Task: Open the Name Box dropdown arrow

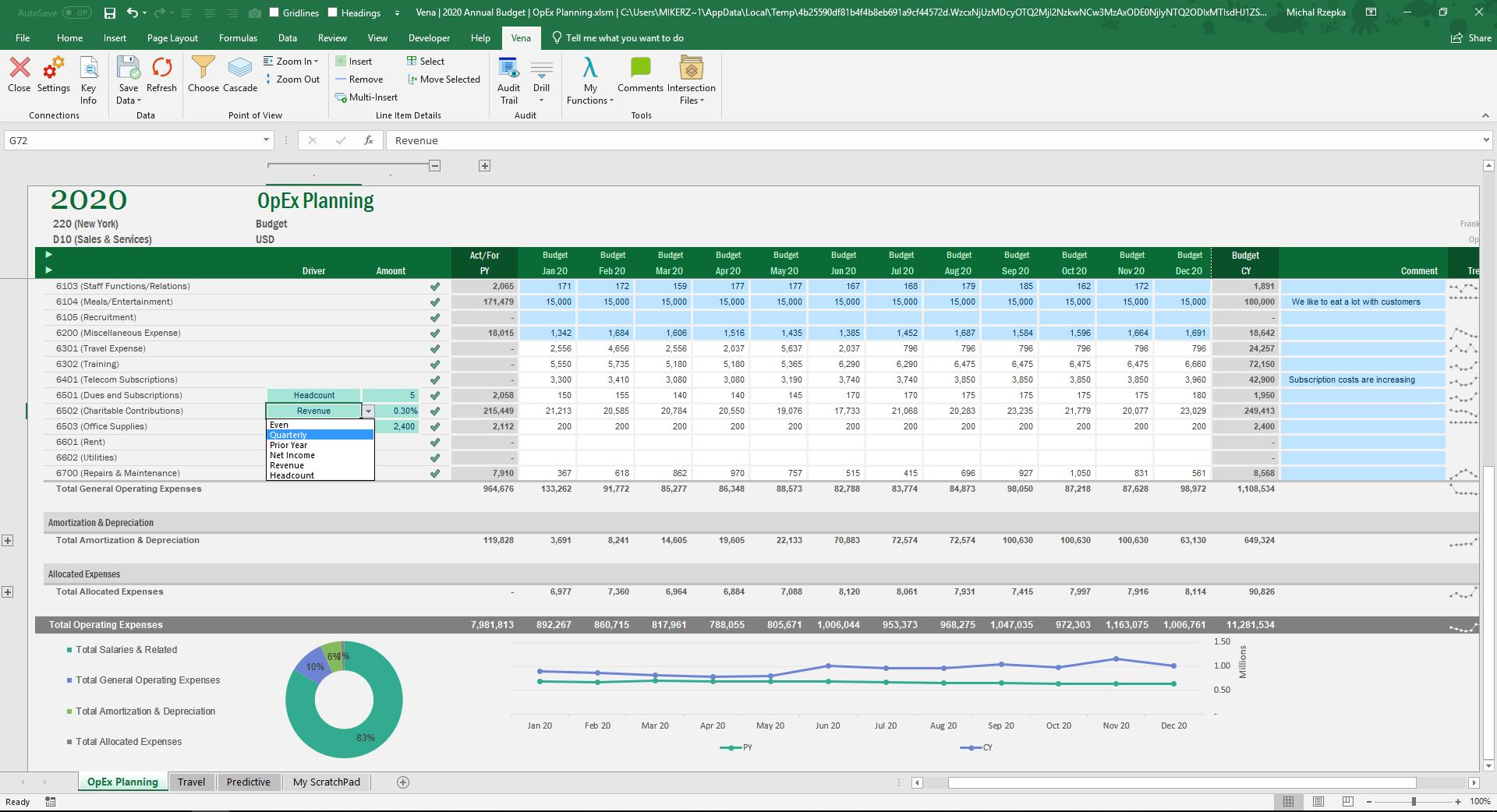Action: coord(266,140)
